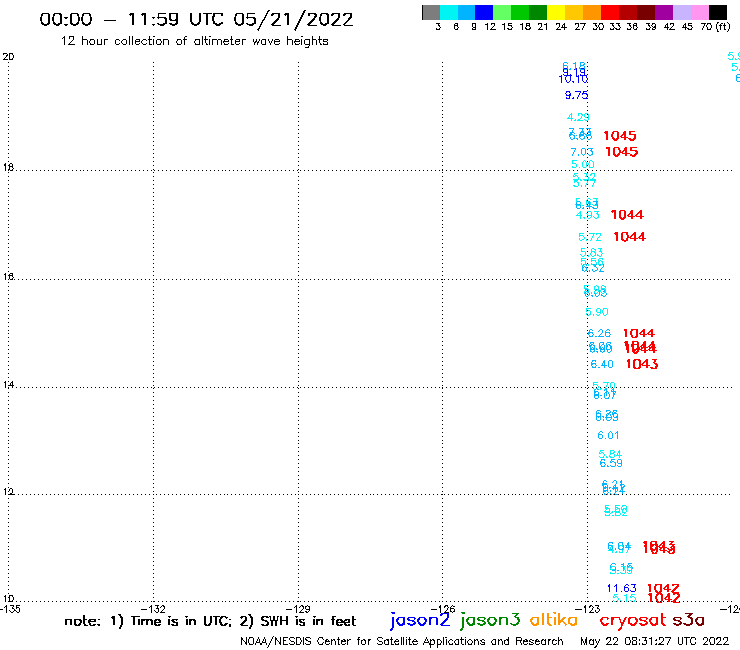The height and width of the screenshot is (650, 740).
Task: Click the gray swatch in the color scale
Action: point(431,12)
